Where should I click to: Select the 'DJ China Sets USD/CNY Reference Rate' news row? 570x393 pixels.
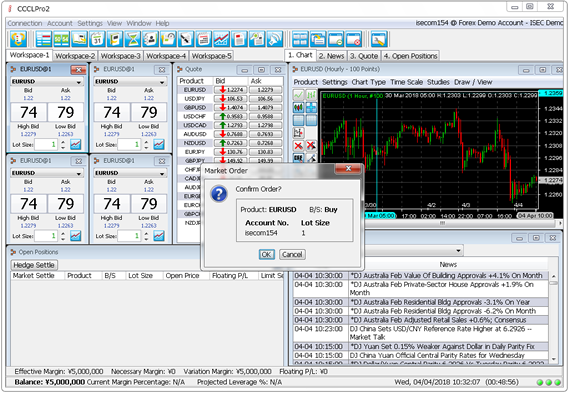coord(421,333)
